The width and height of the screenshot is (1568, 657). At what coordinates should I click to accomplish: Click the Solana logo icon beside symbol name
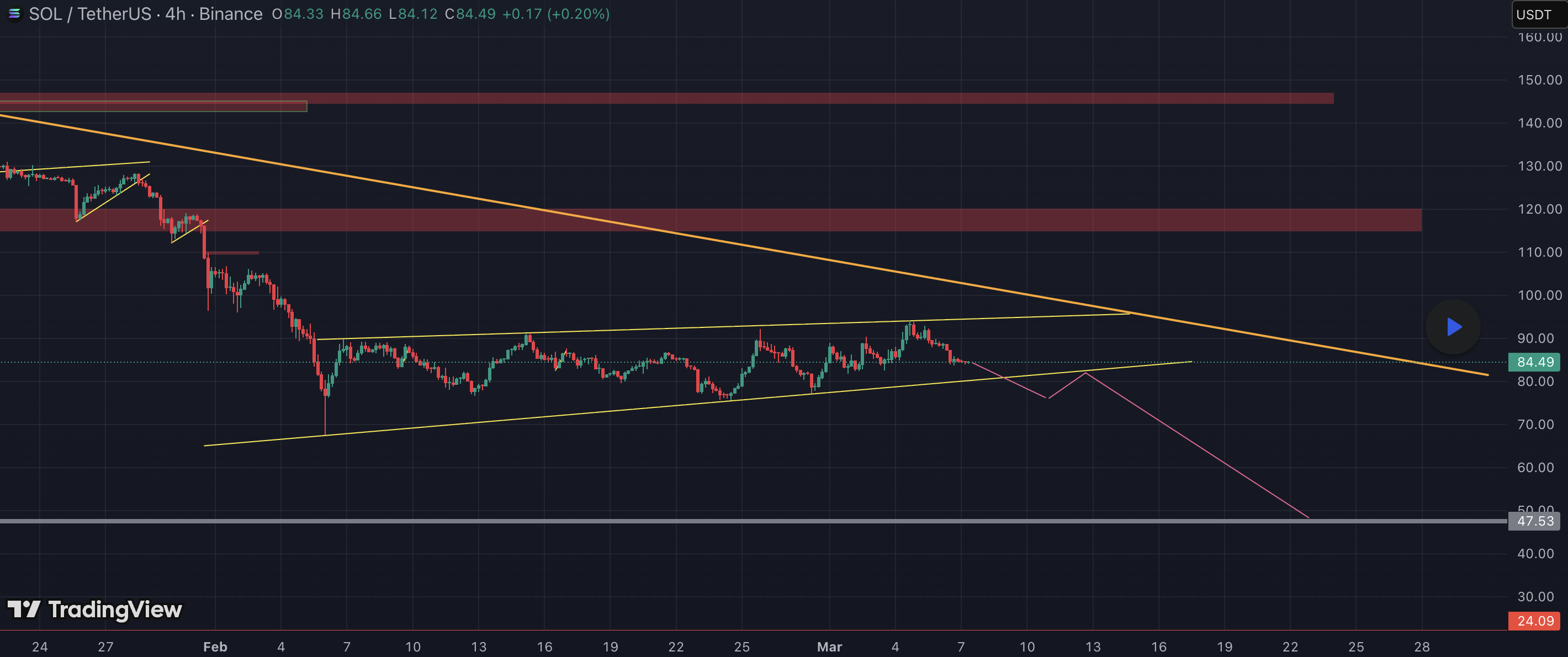(x=13, y=13)
